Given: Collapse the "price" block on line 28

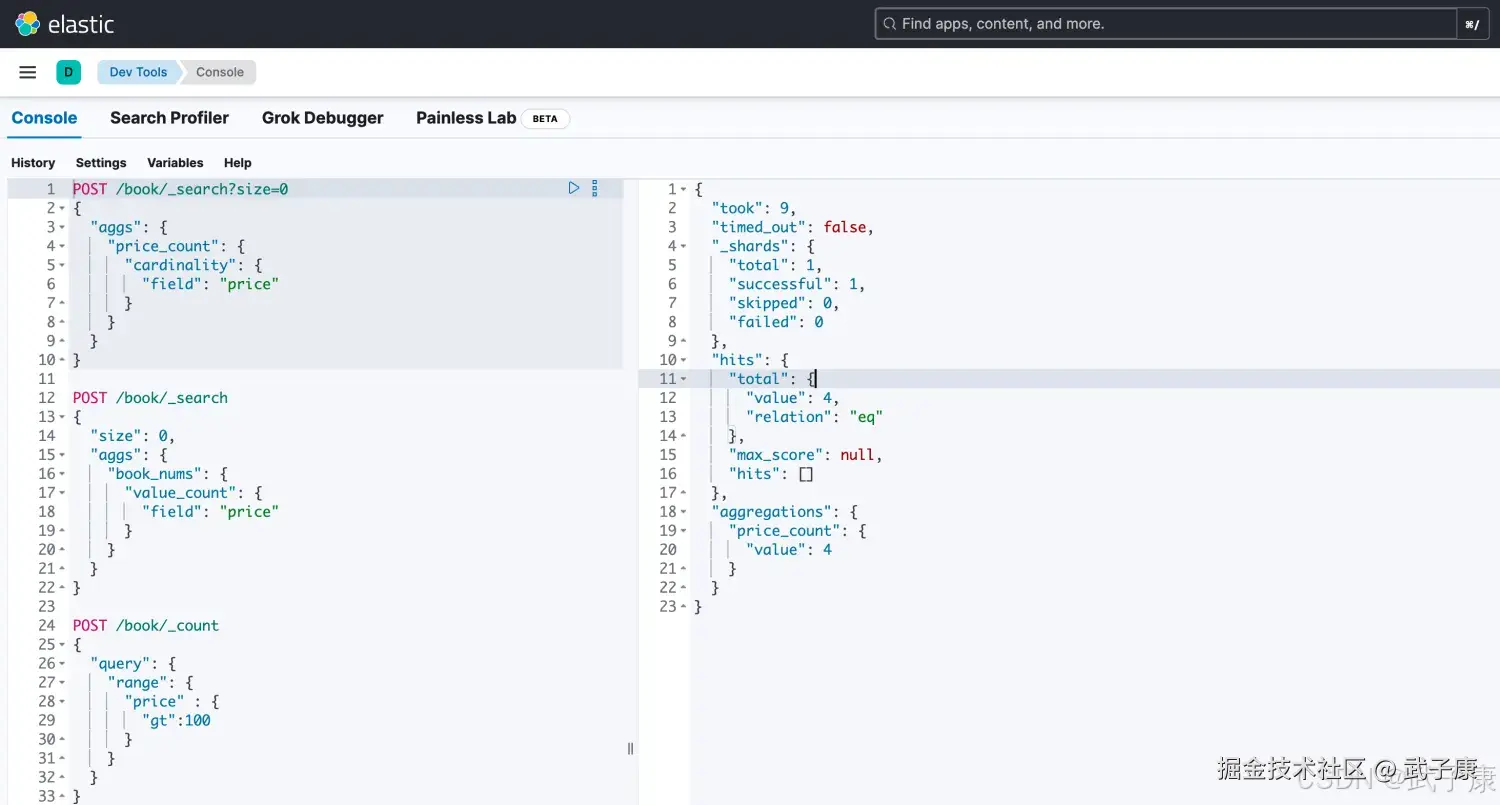Looking at the screenshot, I should tap(62, 702).
